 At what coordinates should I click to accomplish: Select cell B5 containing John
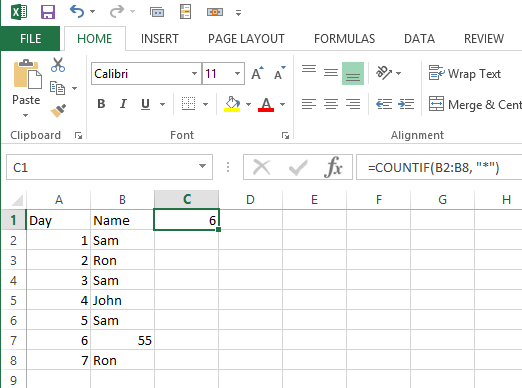pos(122,300)
